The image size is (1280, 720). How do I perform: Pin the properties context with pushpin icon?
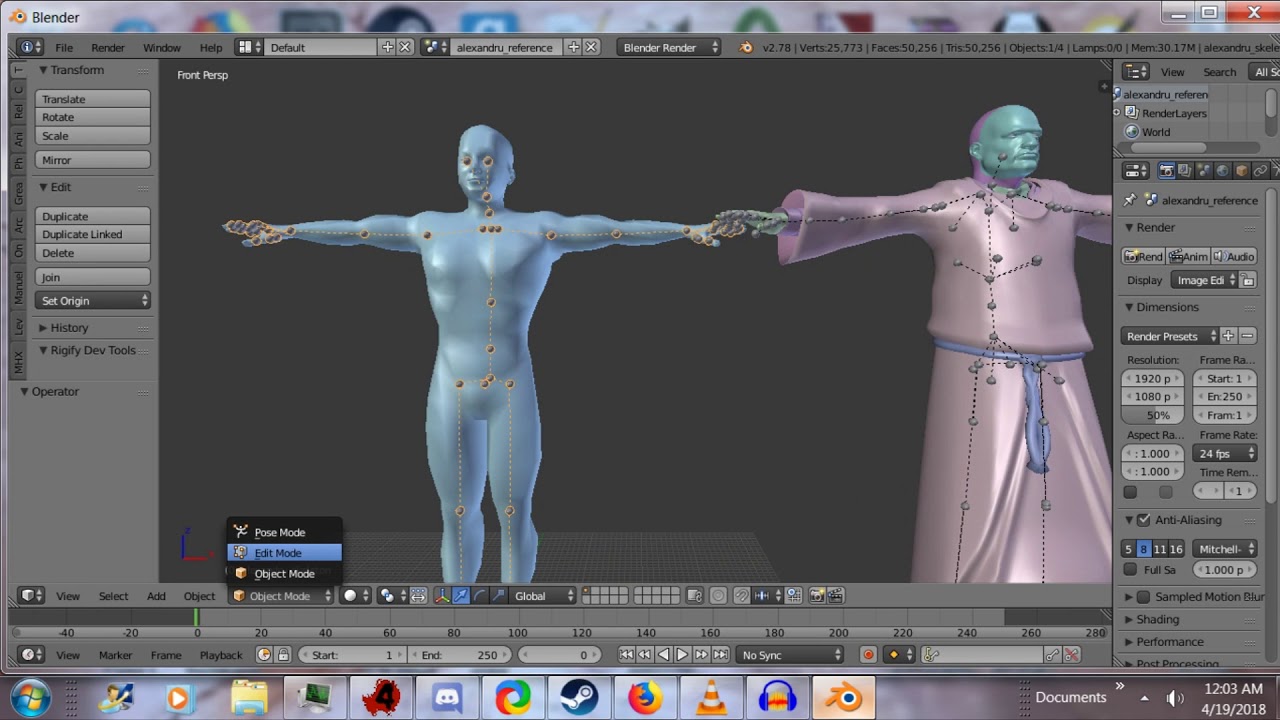click(x=1130, y=200)
